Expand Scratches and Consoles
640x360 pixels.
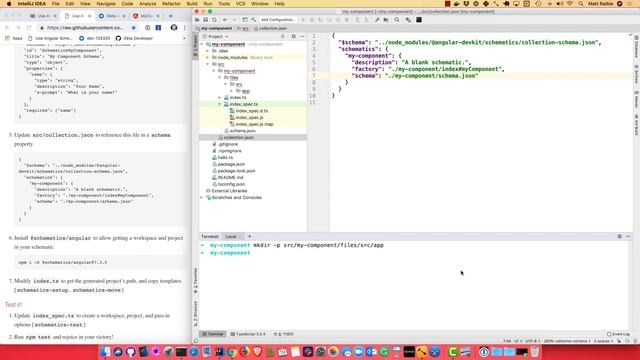coord(202,198)
